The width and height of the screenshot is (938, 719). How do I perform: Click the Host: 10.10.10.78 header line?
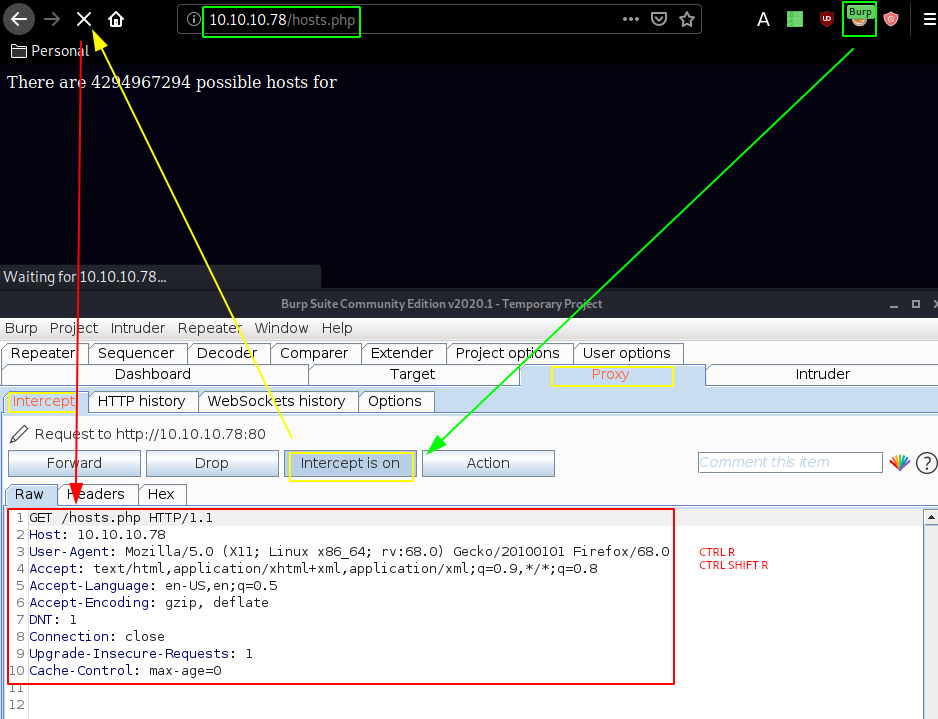(98, 535)
